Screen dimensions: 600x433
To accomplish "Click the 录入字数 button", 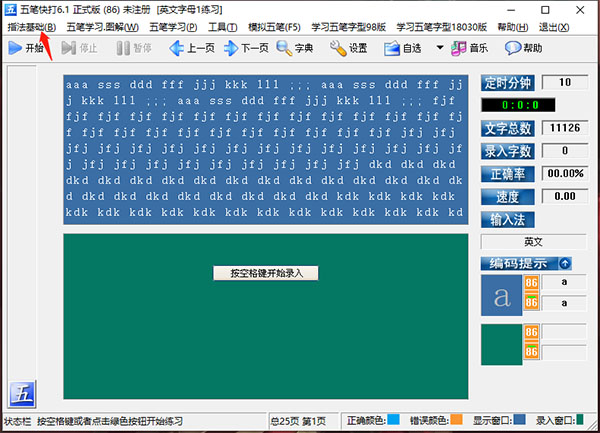I will point(507,151).
